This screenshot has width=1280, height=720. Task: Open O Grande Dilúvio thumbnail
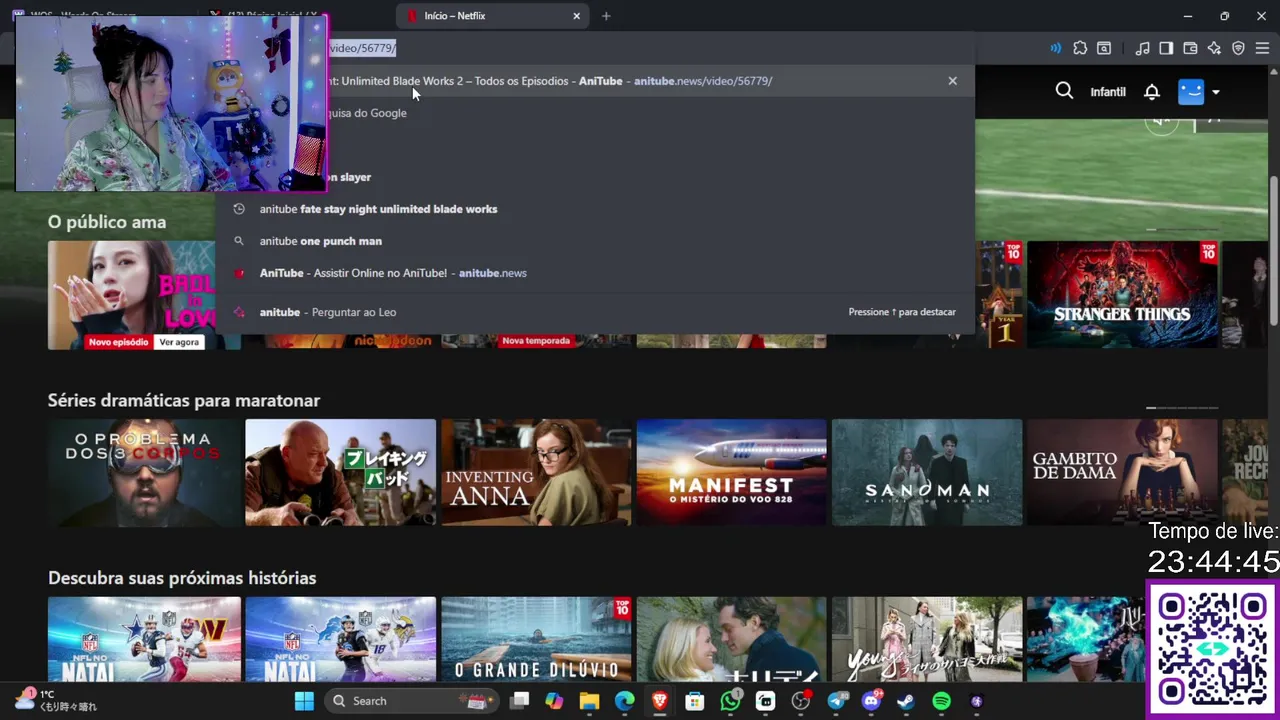(x=536, y=640)
